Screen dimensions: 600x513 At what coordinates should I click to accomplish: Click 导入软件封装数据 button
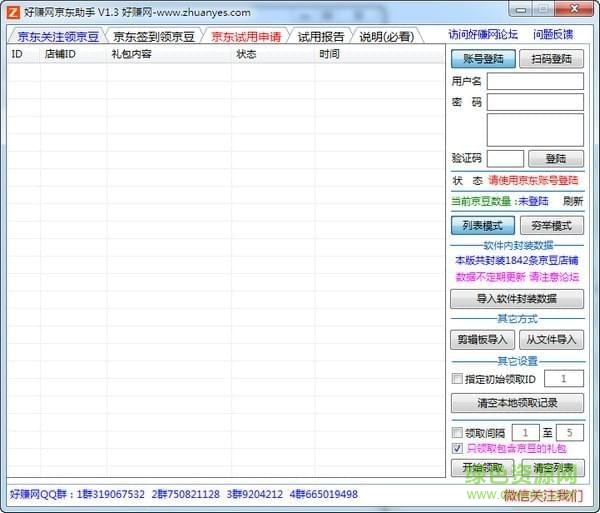point(517,298)
